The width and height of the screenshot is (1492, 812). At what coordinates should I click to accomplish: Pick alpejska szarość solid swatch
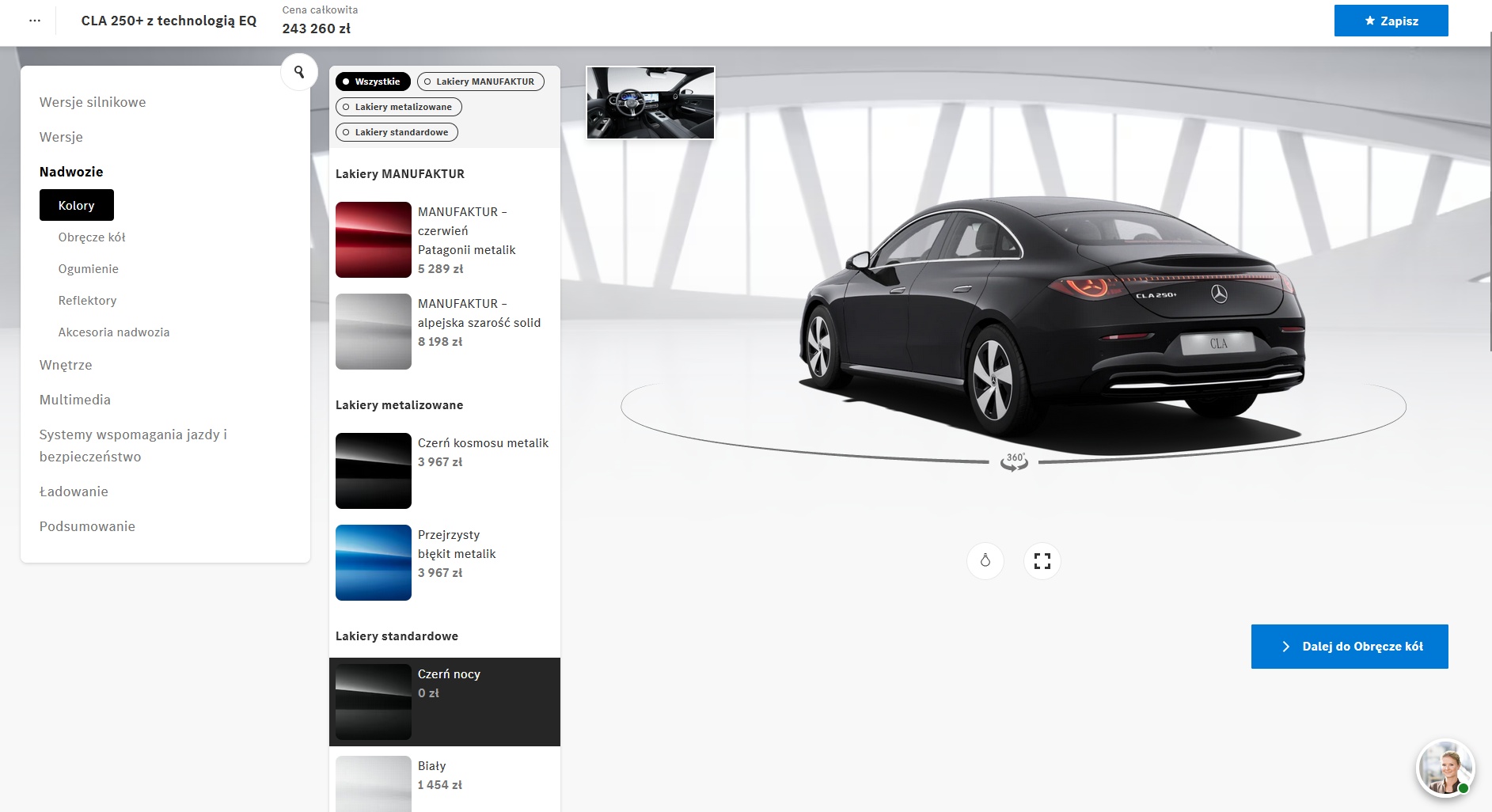pos(374,332)
